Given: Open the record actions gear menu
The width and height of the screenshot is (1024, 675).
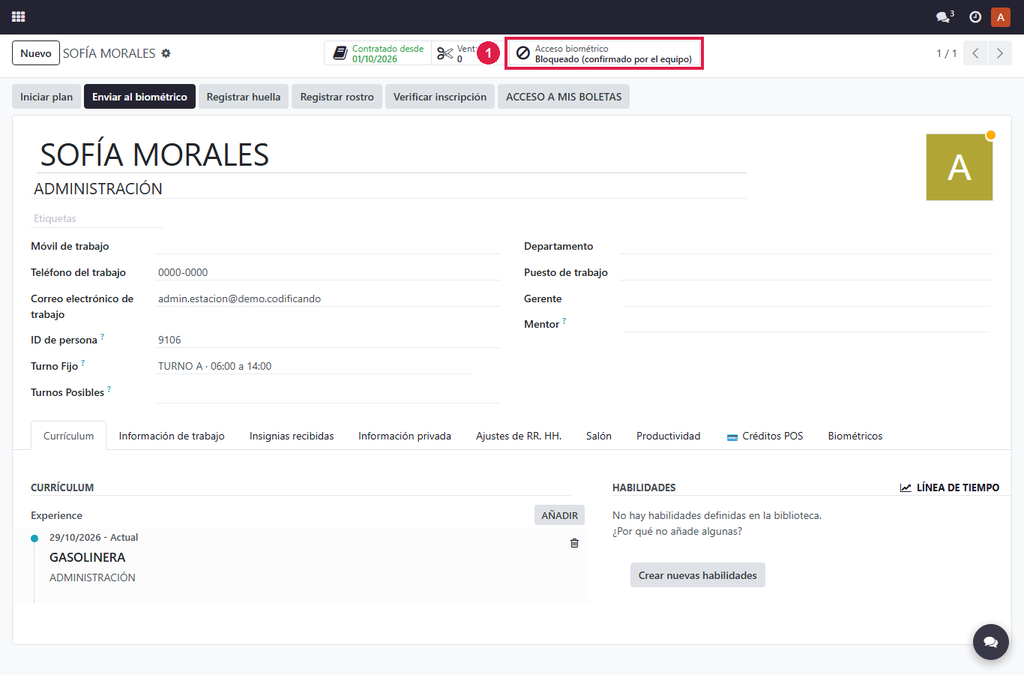Looking at the screenshot, I should pyautogui.click(x=166, y=54).
